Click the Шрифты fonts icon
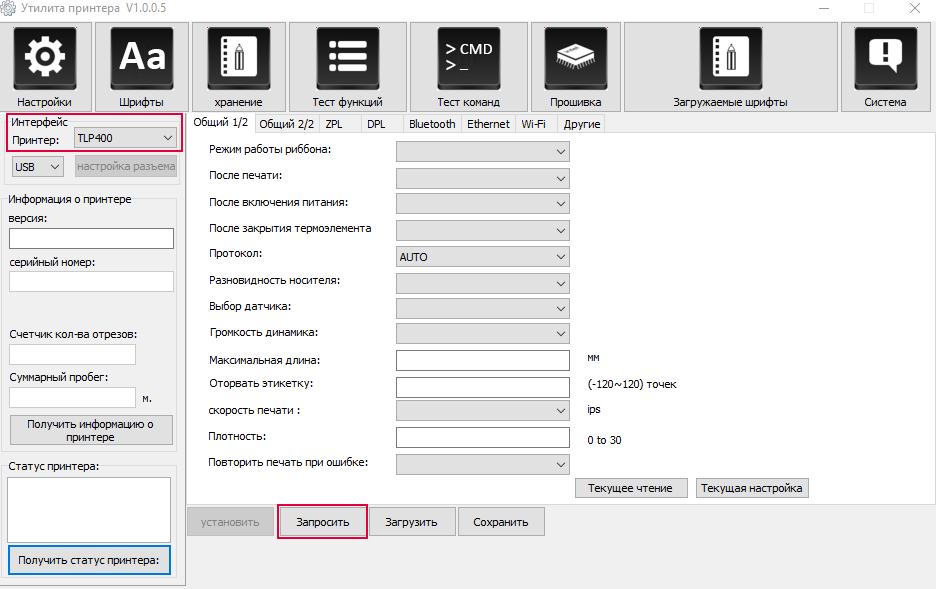The image size is (936, 589). coord(141,58)
